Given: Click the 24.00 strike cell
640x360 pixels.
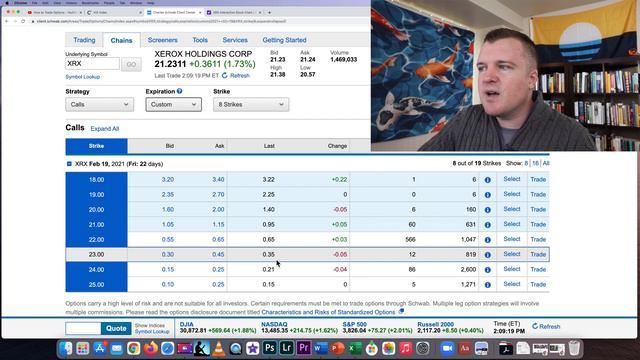Looking at the screenshot, I should tap(96, 269).
